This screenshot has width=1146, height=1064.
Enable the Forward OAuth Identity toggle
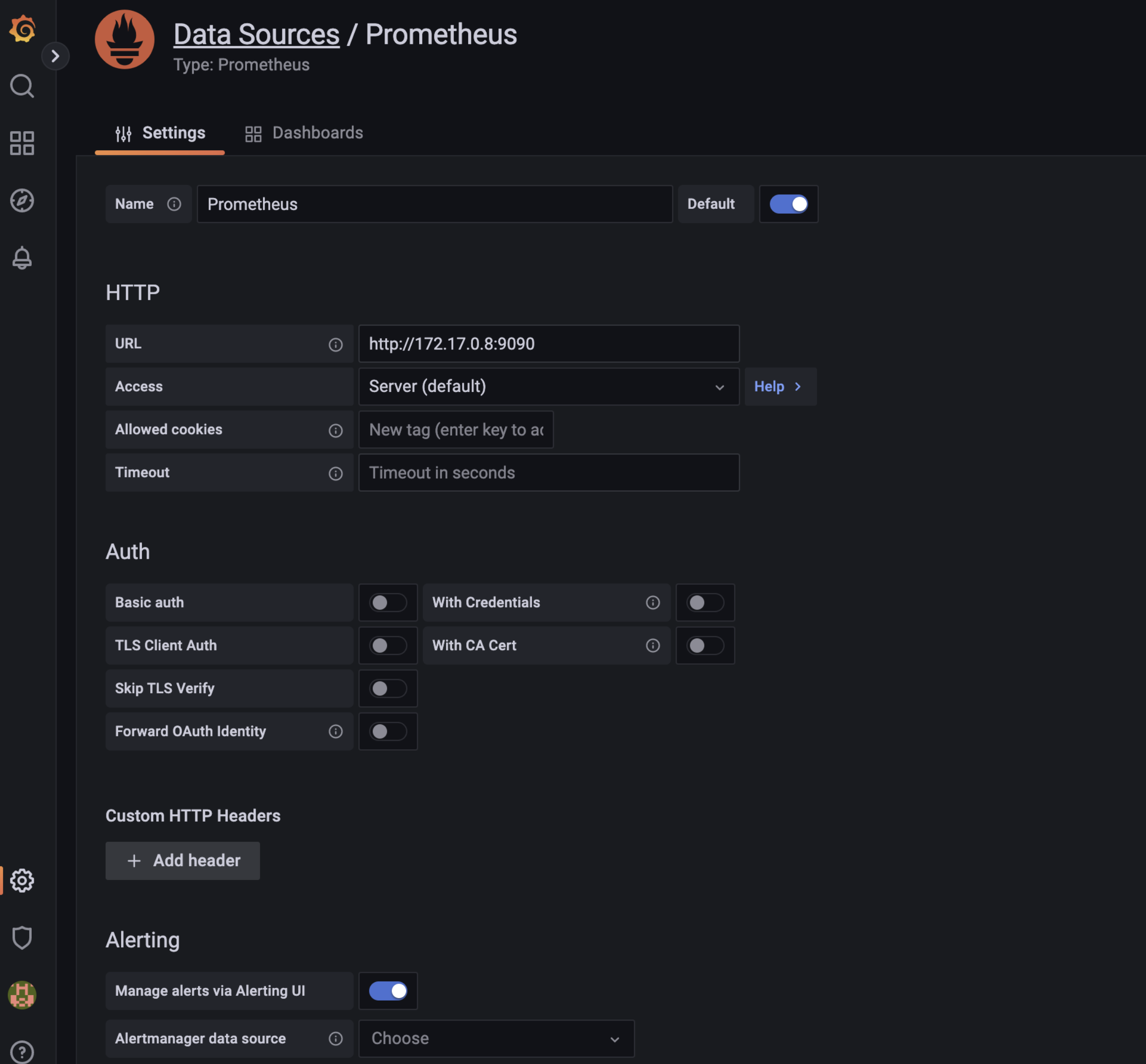pos(388,731)
